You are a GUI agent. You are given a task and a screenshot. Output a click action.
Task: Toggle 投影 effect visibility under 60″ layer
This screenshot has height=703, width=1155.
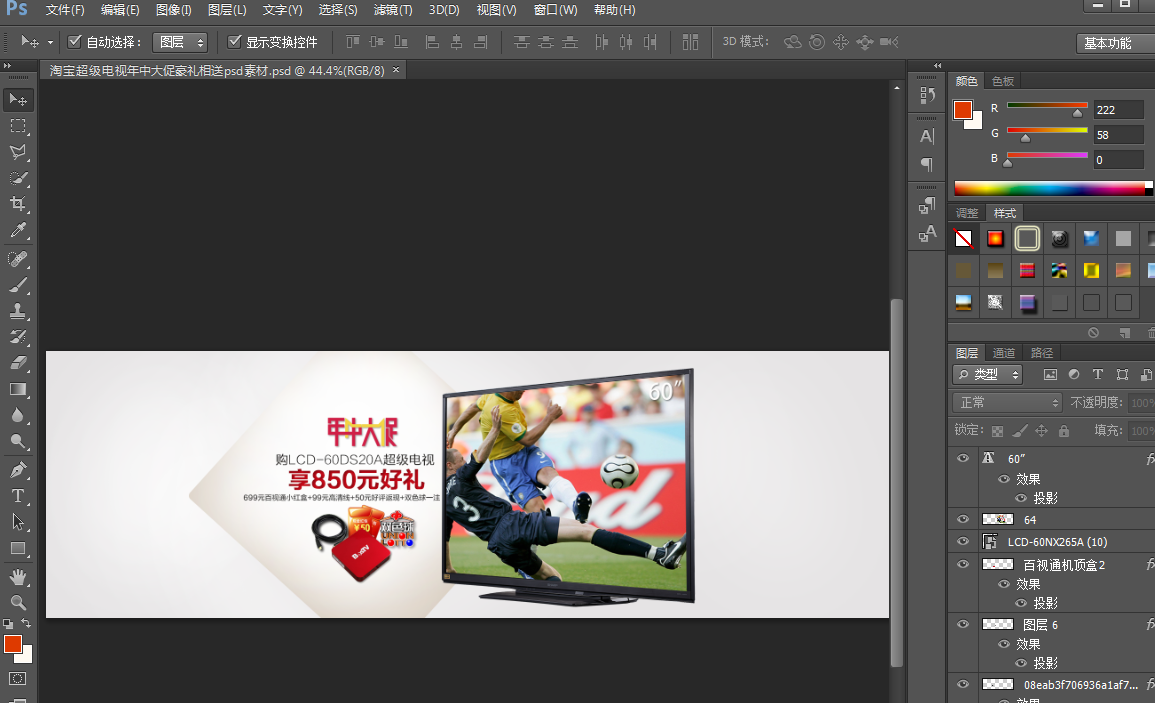[1020, 498]
